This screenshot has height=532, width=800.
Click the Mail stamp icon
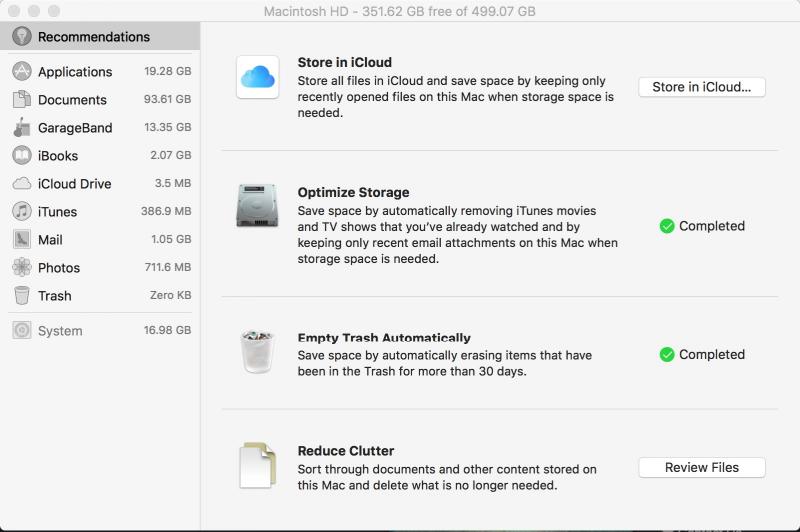[21, 239]
